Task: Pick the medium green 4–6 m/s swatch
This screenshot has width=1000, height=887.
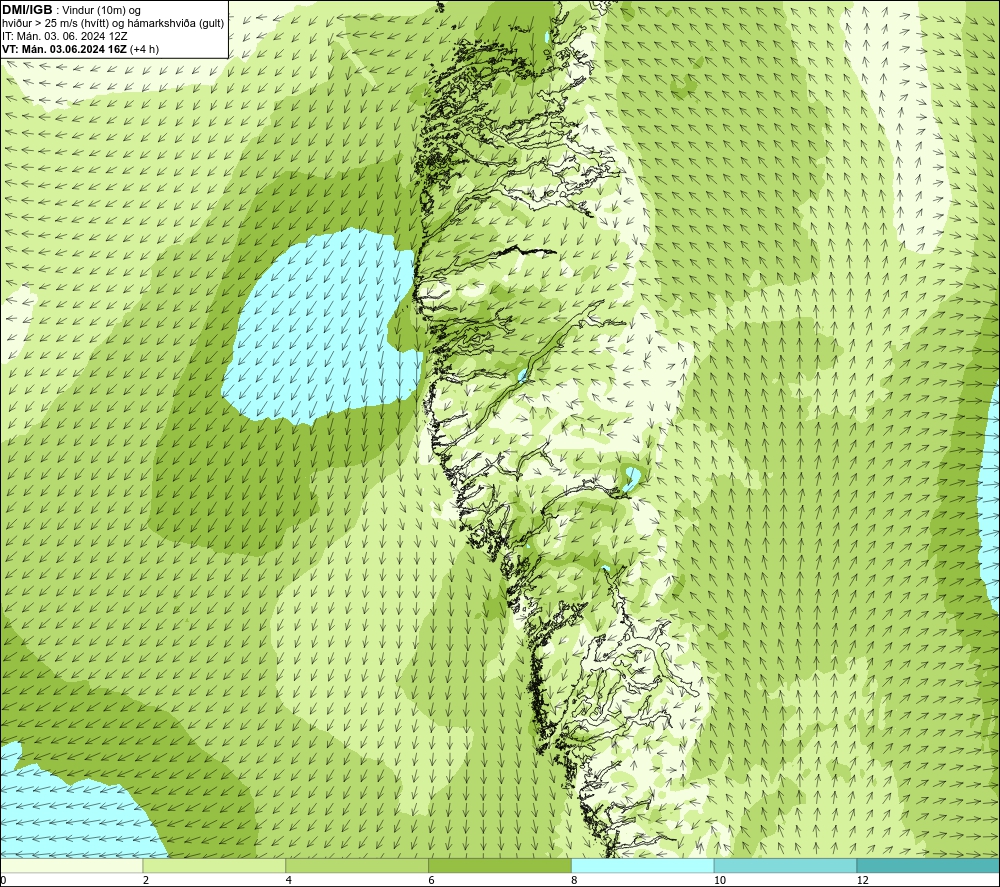Action: pyautogui.click(x=357, y=865)
